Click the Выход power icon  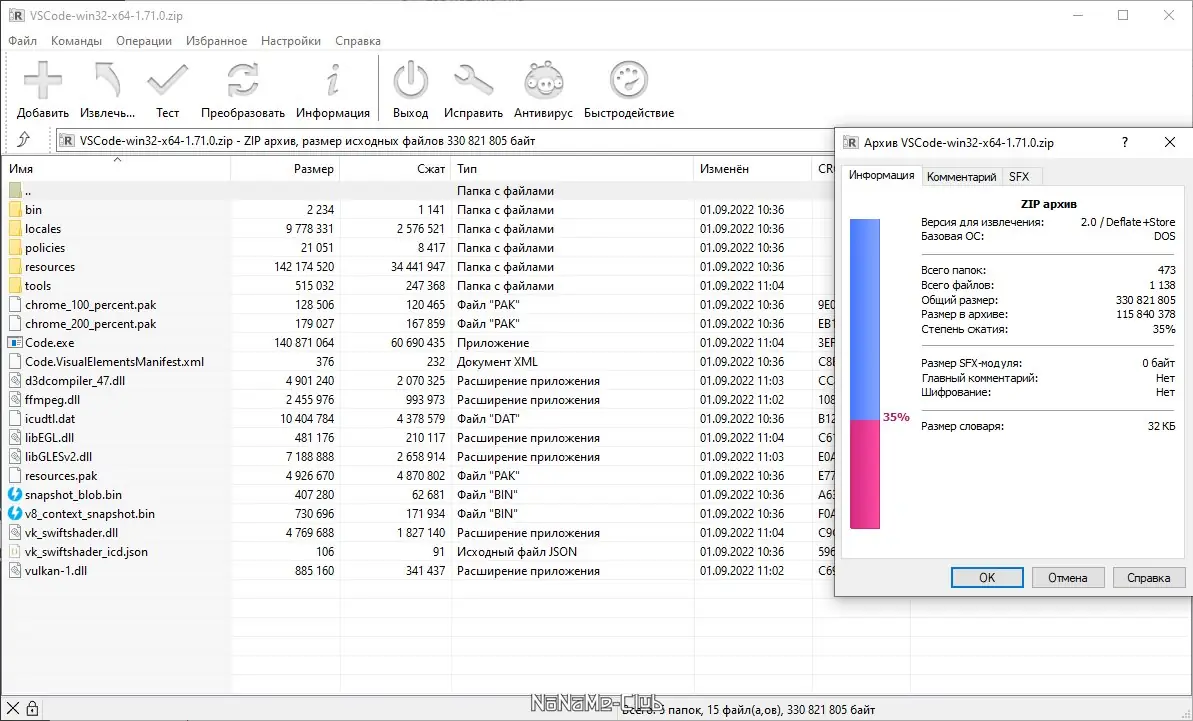tap(411, 80)
